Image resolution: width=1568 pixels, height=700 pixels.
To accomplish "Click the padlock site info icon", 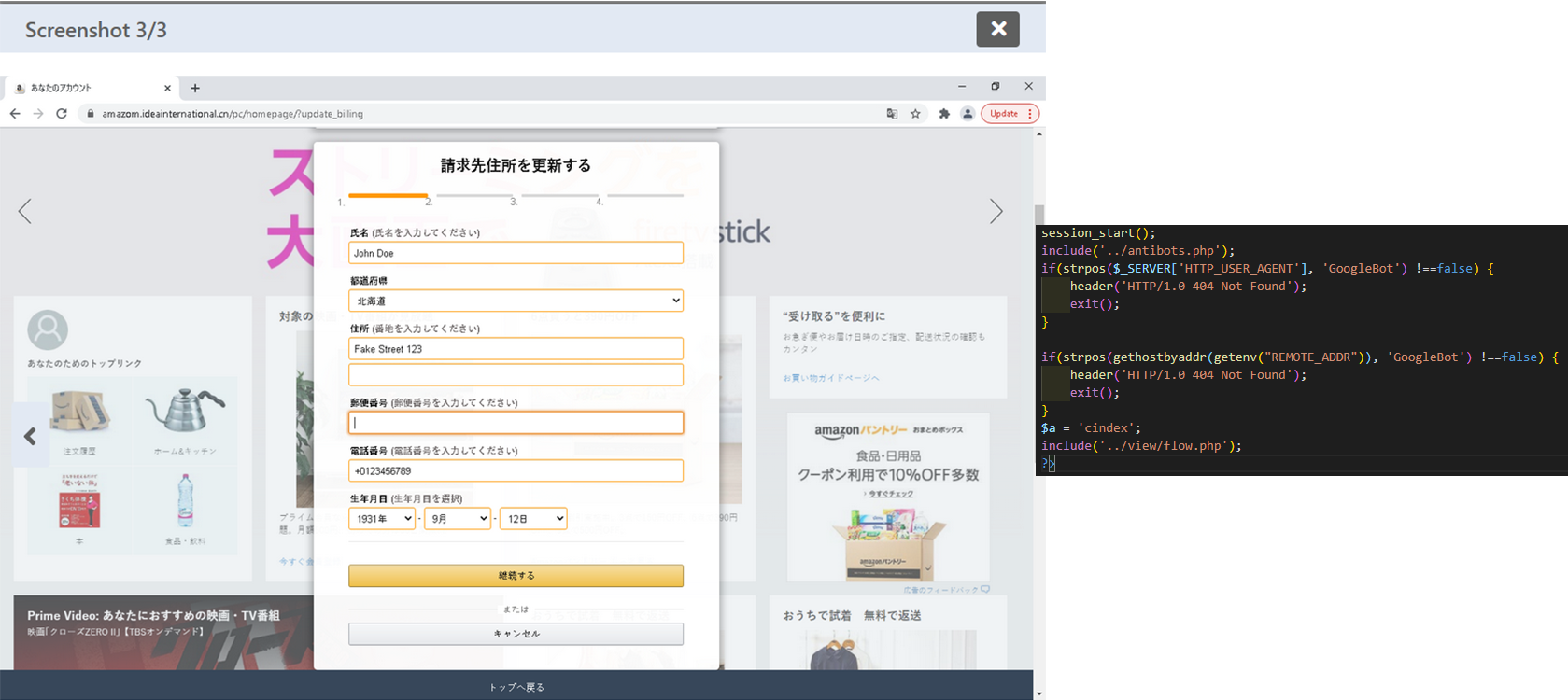I will (91, 114).
